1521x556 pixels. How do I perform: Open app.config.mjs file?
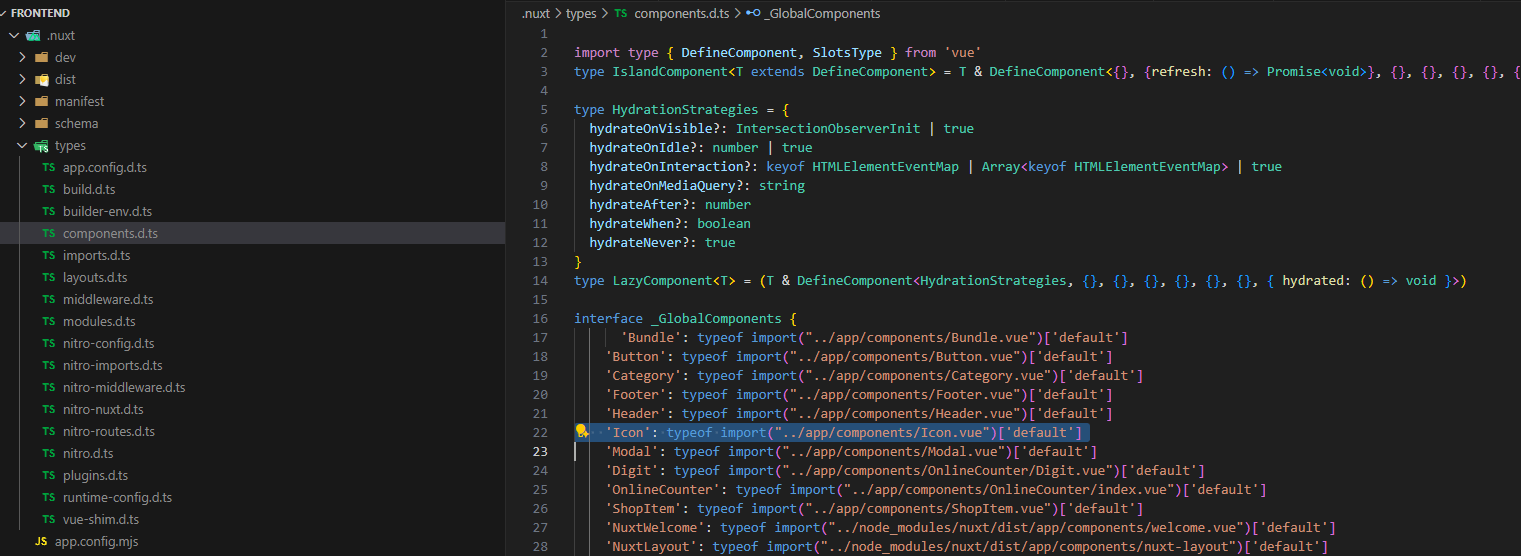(x=96, y=541)
